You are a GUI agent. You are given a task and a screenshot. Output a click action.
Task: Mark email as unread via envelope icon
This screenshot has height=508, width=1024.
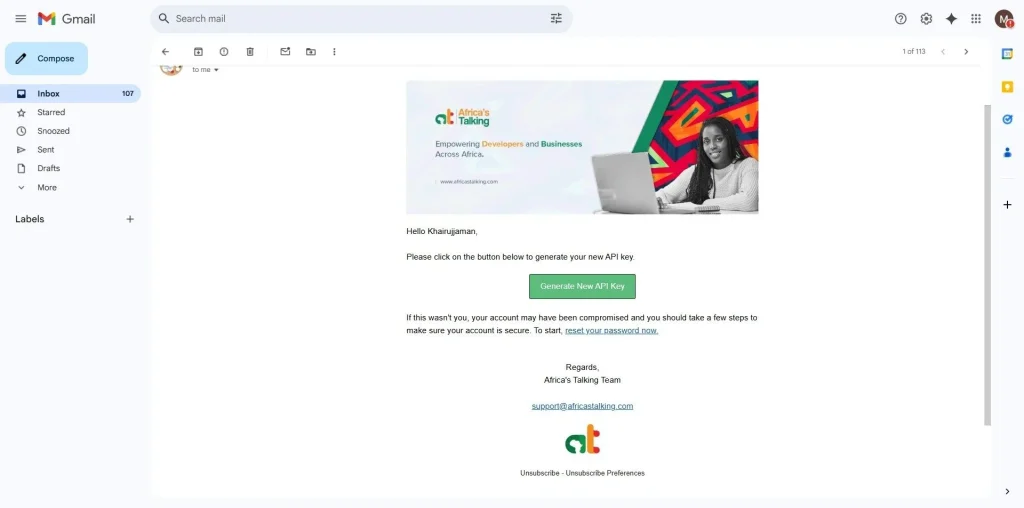285,52
